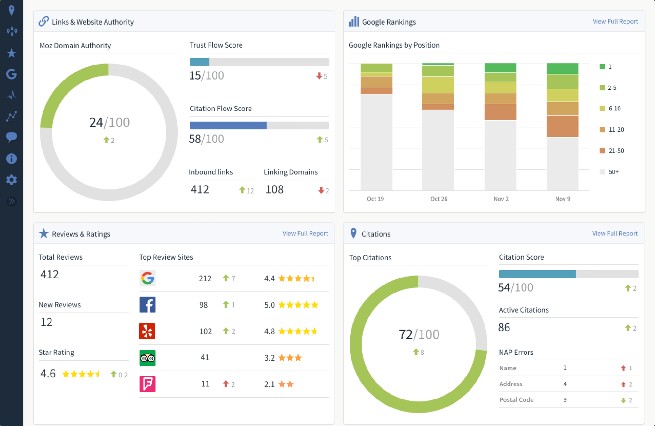Click the 72/100 top citations value
This screenshot has height=426, width=655.
(419, 335)
